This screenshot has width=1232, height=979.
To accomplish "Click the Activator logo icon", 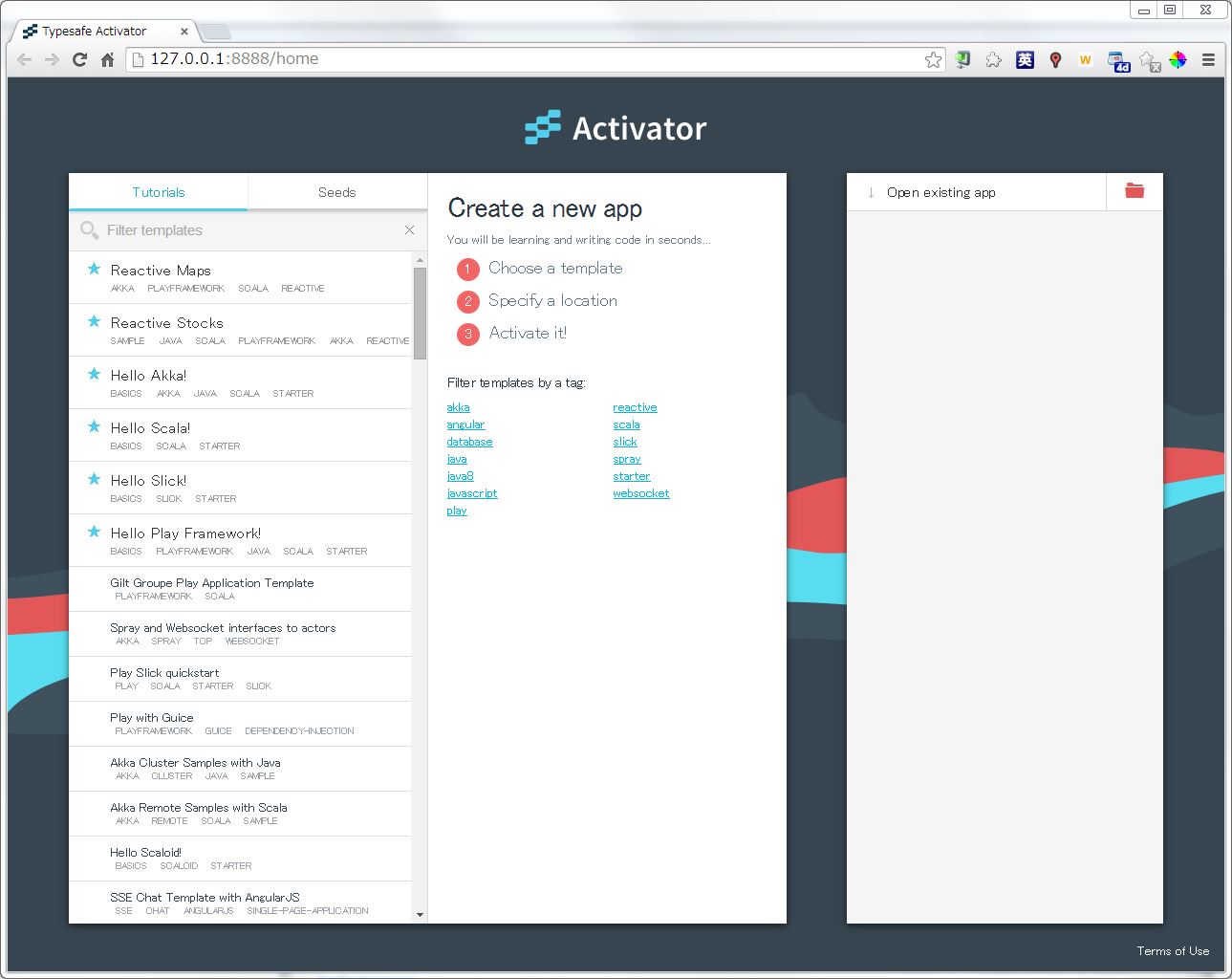I will [541, 126].
